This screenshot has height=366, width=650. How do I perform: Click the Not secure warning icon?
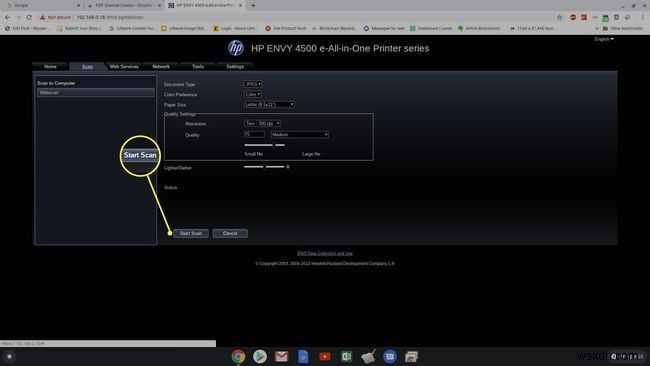(x=42, y=17)
